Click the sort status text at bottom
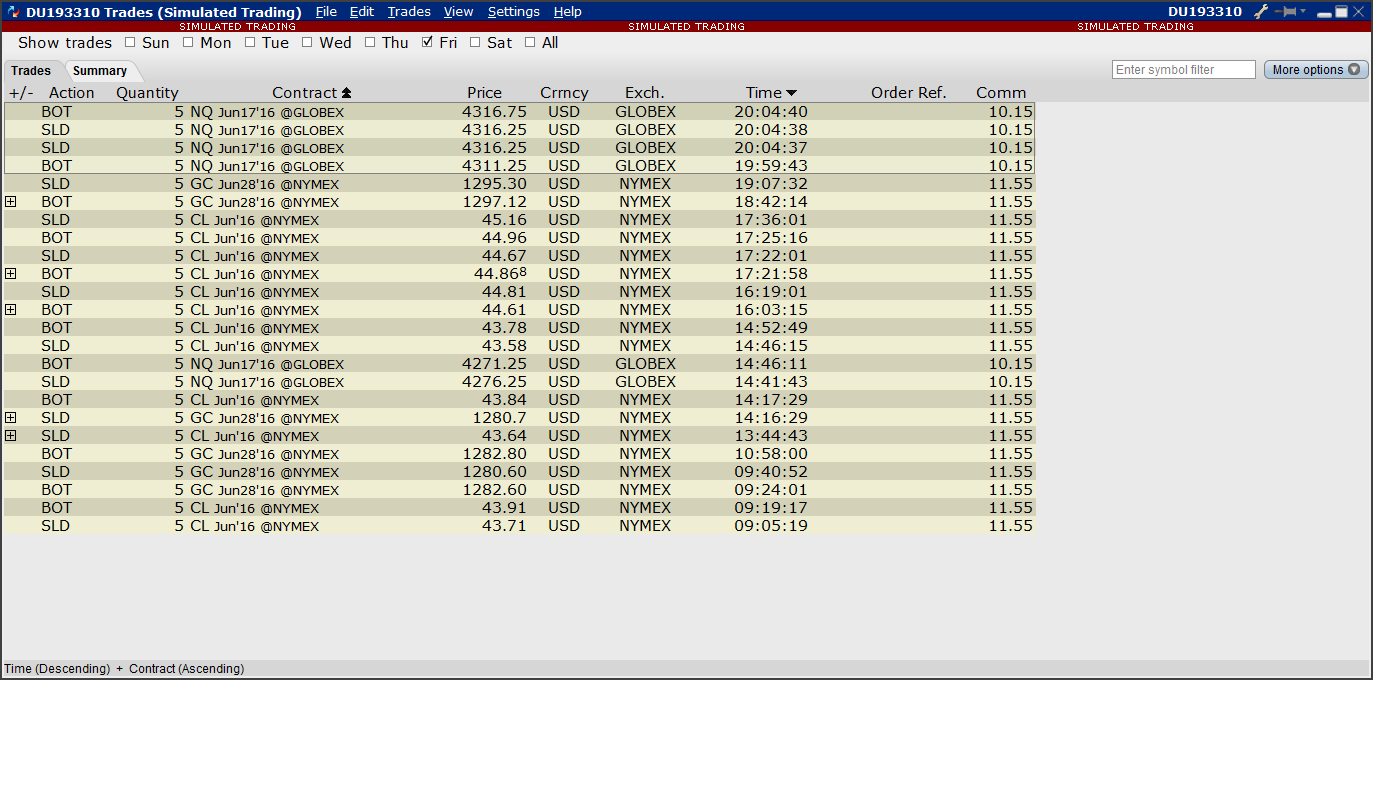This screenshot has height=787, width=1373. point(124,669)
